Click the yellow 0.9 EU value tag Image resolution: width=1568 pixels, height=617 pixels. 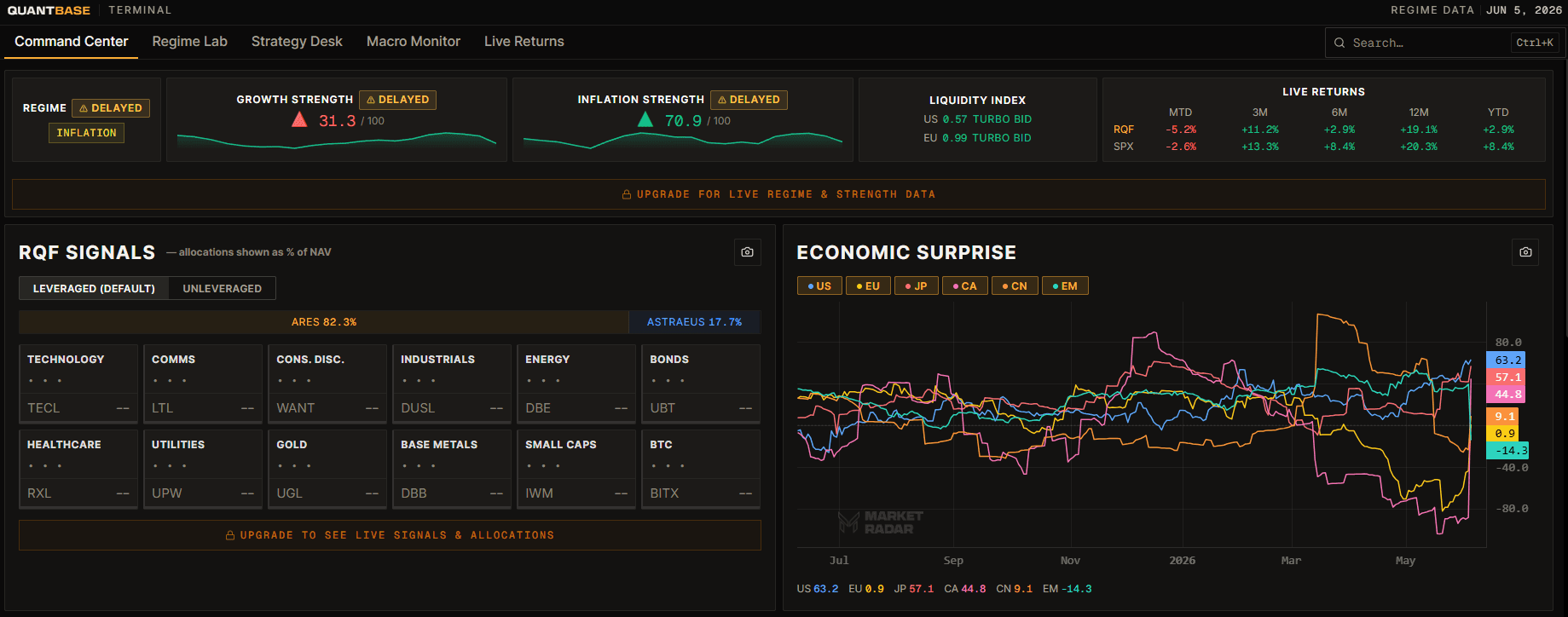pos(1502,434)
